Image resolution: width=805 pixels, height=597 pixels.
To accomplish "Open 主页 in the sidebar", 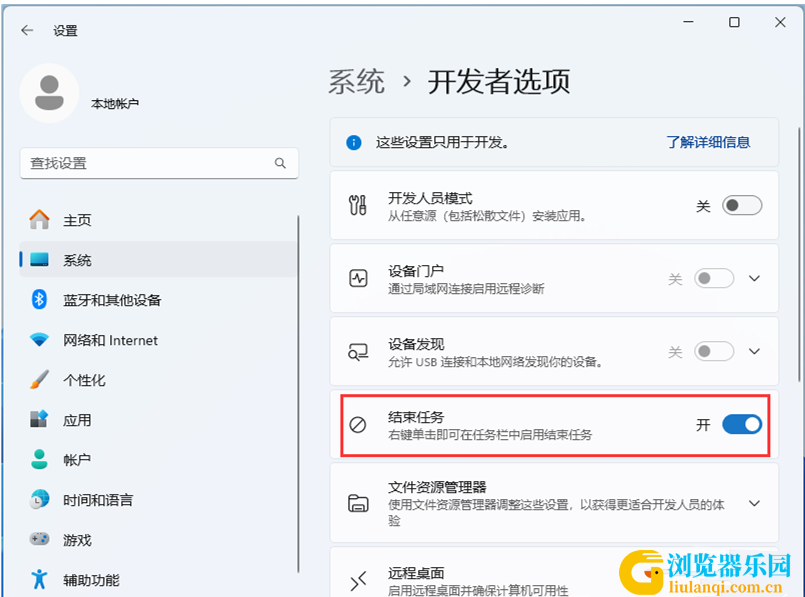I will pyautogui.click(x=158, y=220).
